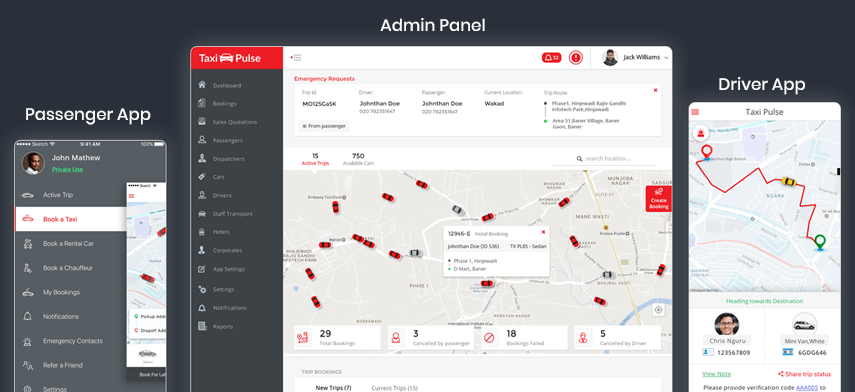Open the Cancelled by passenger stat card
This screenshot has width=855, height=392.
(431, 338)
